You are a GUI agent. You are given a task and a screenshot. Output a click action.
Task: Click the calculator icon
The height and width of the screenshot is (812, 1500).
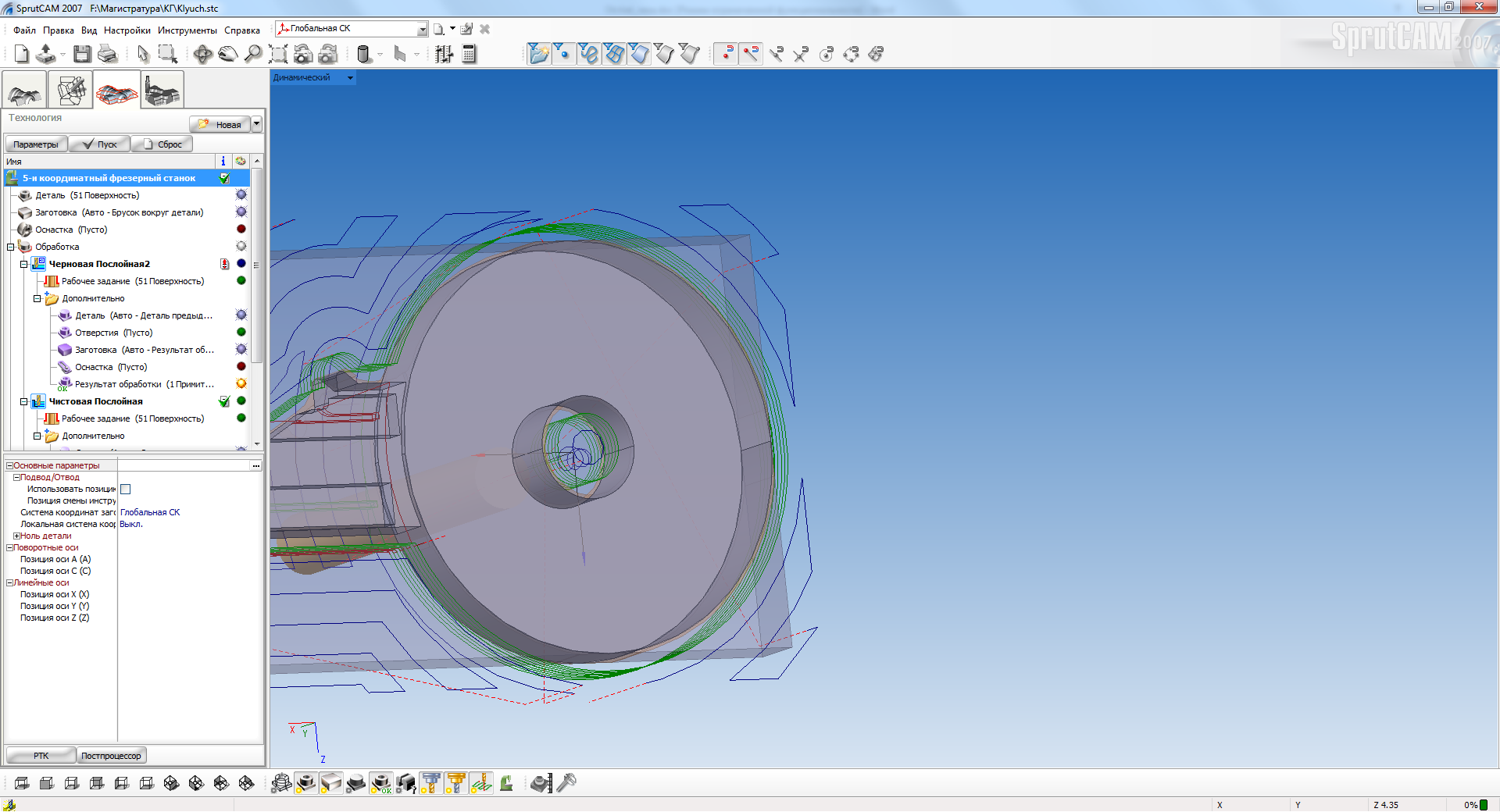[469, 54]
